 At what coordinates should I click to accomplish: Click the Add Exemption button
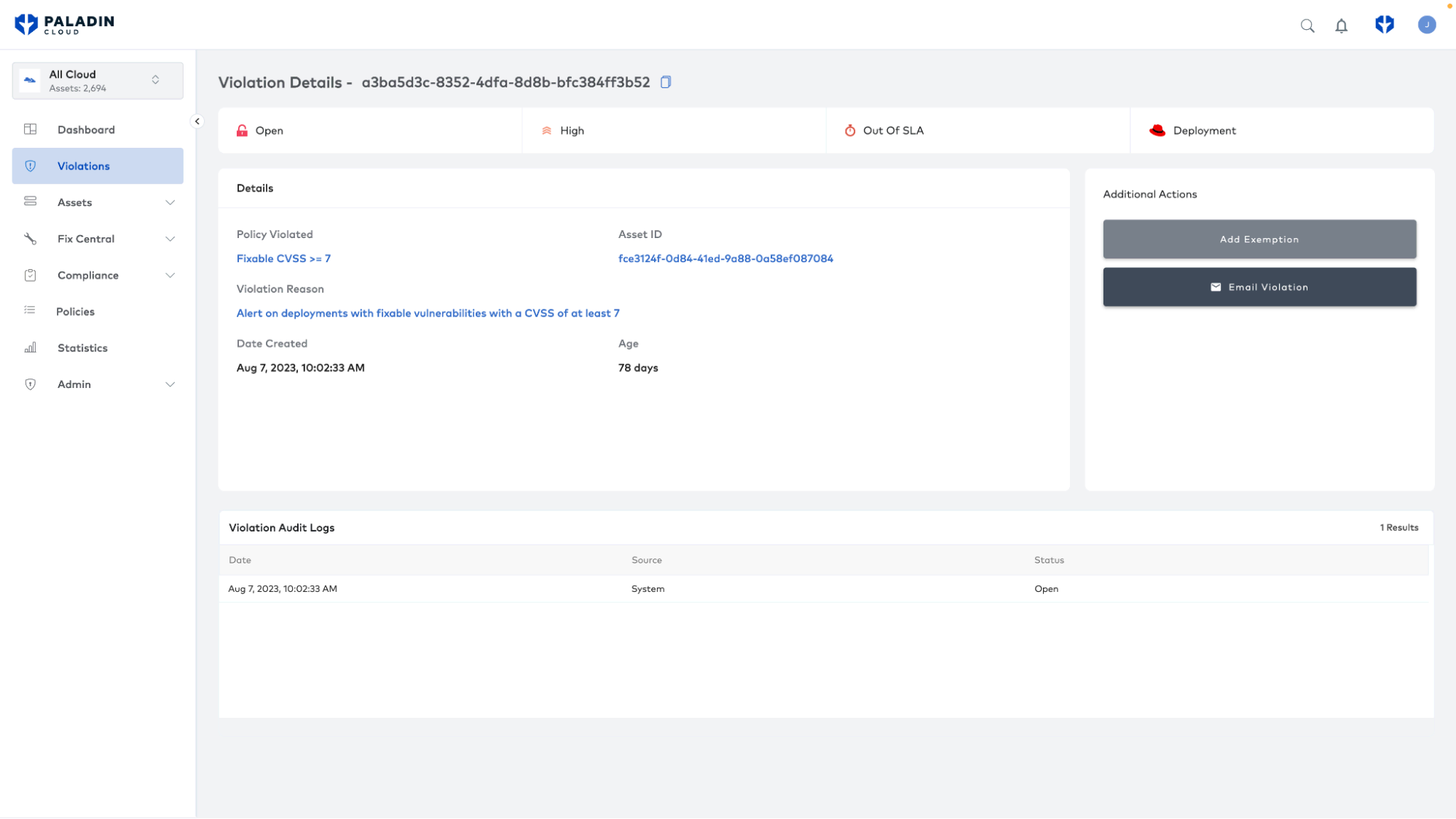tap(1259, 240)
